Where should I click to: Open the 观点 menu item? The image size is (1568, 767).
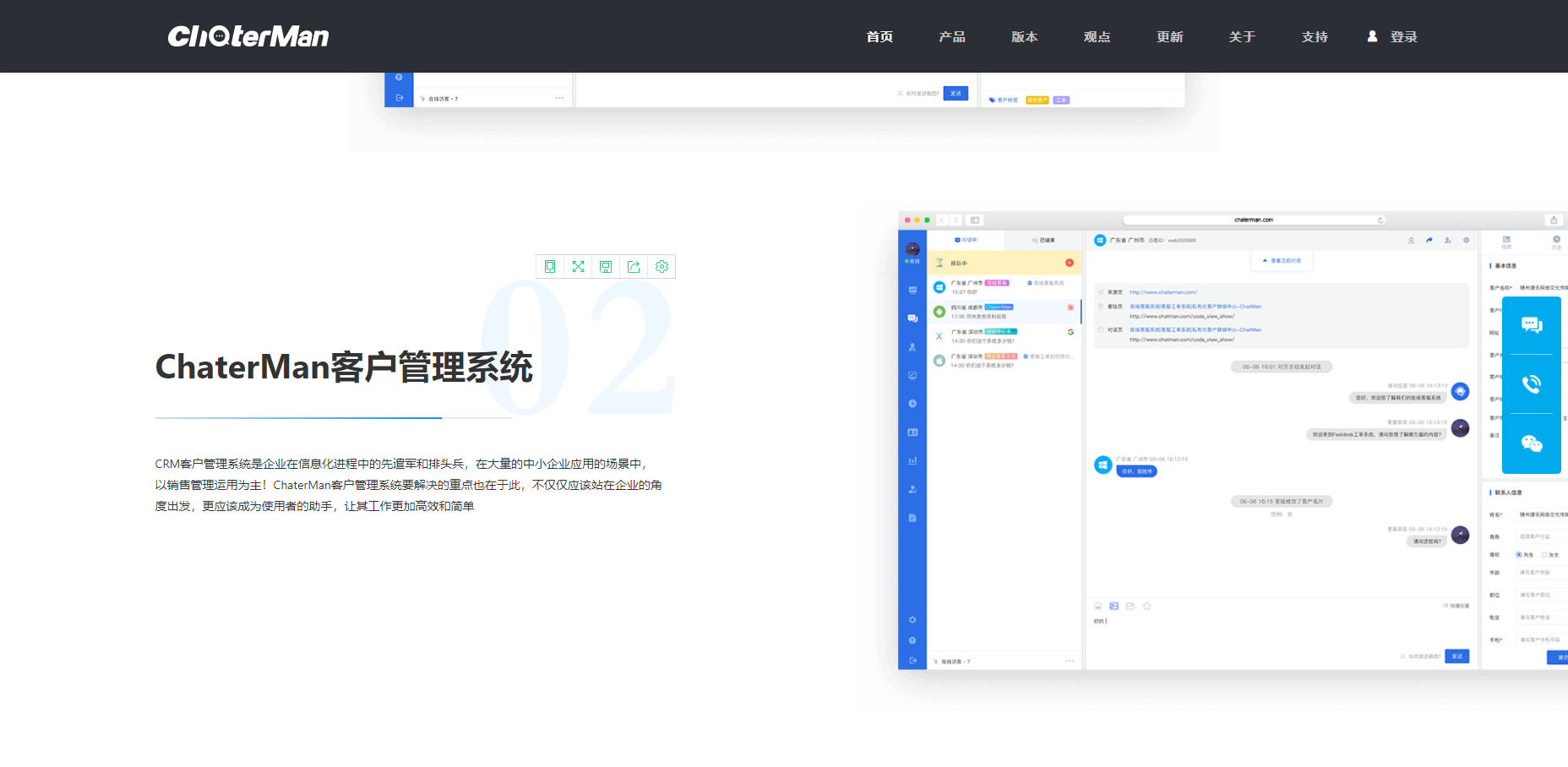(1097, 36)
